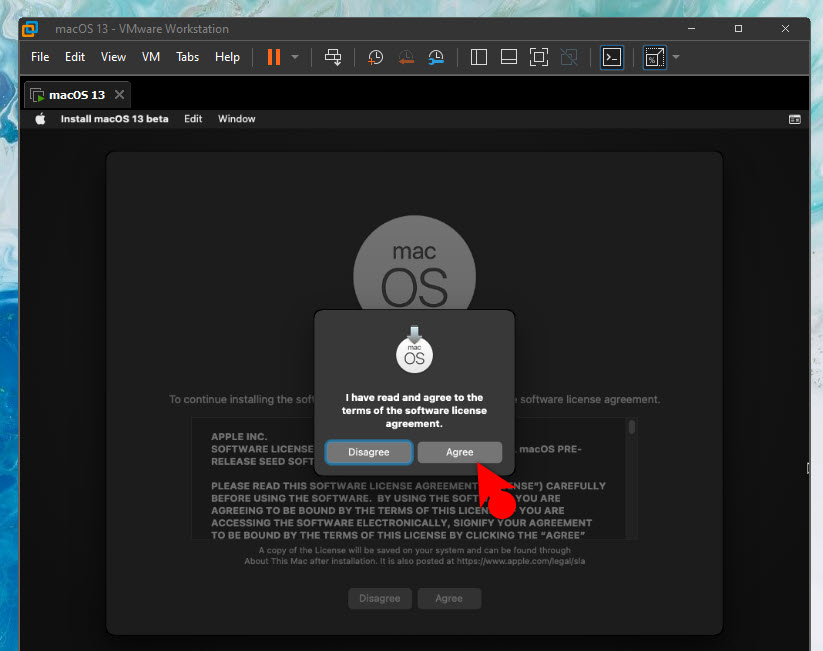
Task: Click the keyboard input menu bar icon
Action: 795,120
